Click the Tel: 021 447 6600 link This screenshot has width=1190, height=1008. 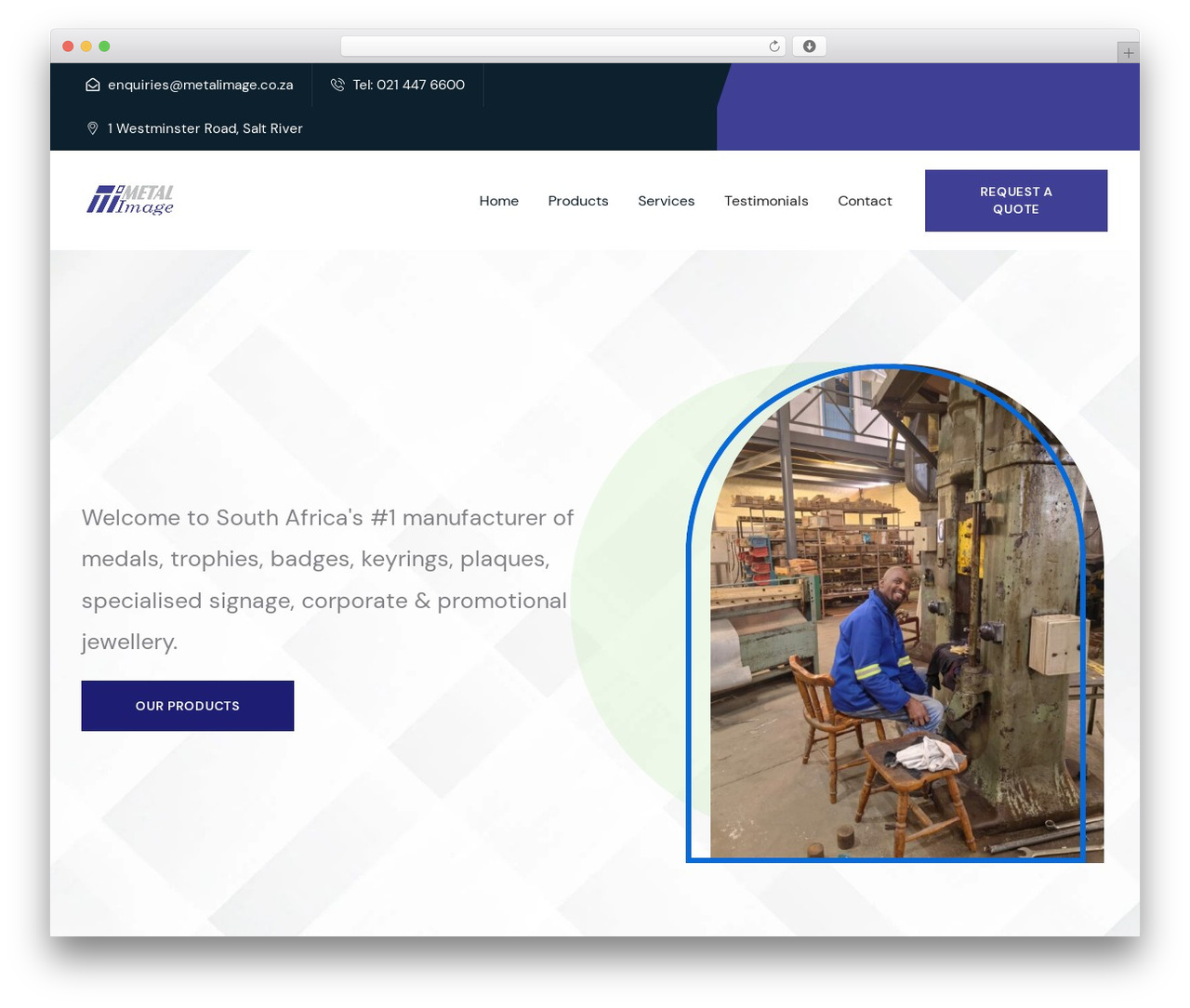[x=409, y=85]
